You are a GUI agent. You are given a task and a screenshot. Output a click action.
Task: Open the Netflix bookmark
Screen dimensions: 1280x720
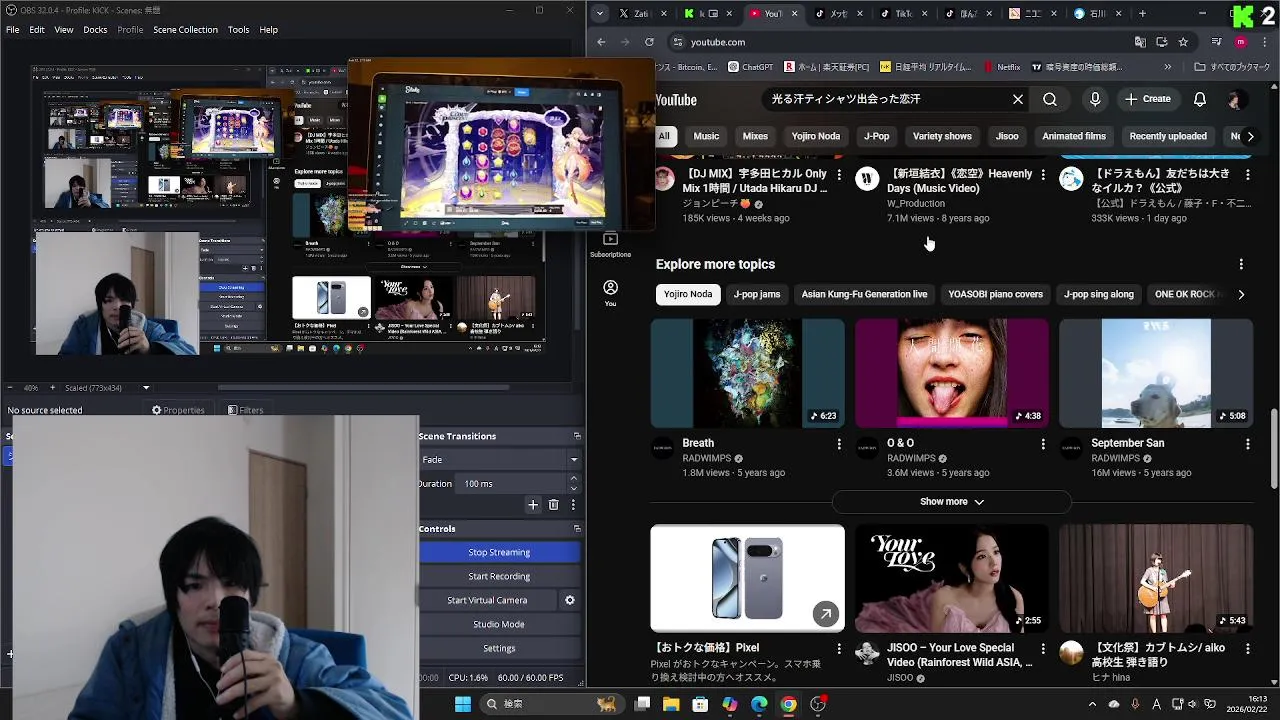tap(1002, 67)
